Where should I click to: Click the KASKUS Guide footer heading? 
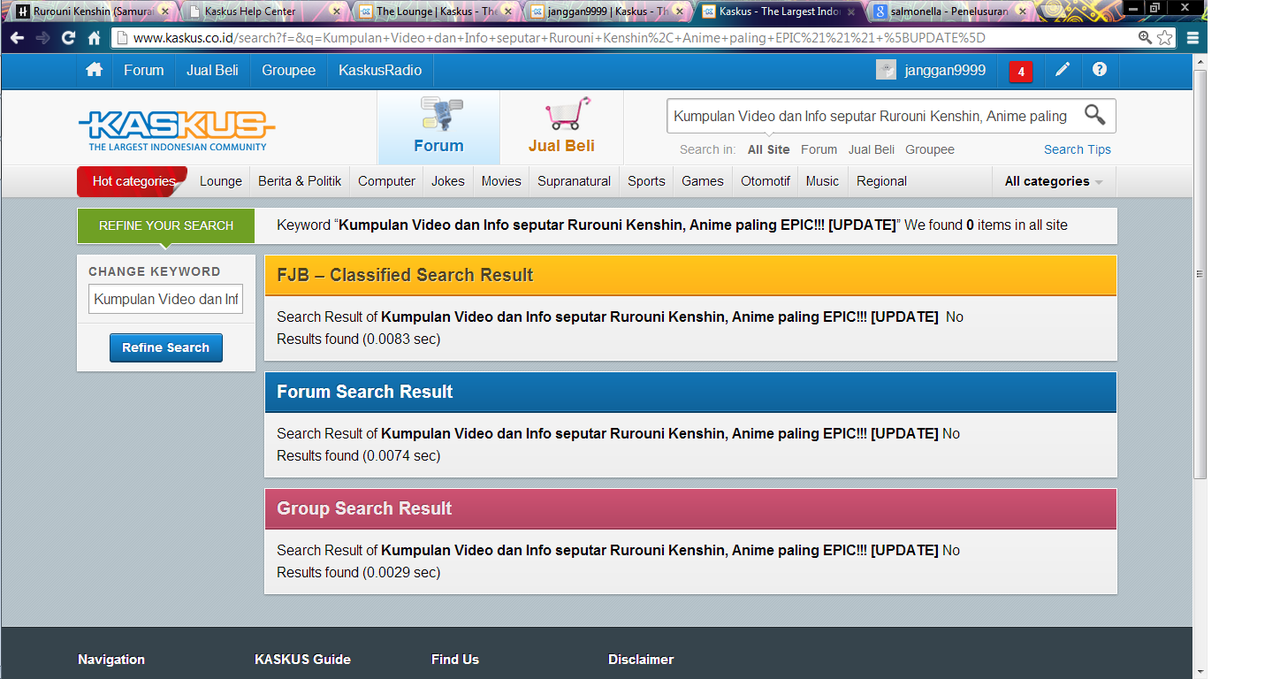303,659
